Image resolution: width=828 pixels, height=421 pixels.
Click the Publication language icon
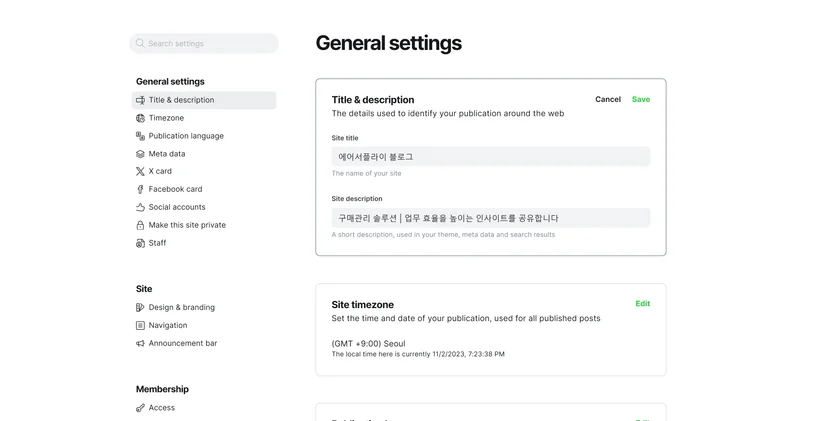[x=140, y=136]
